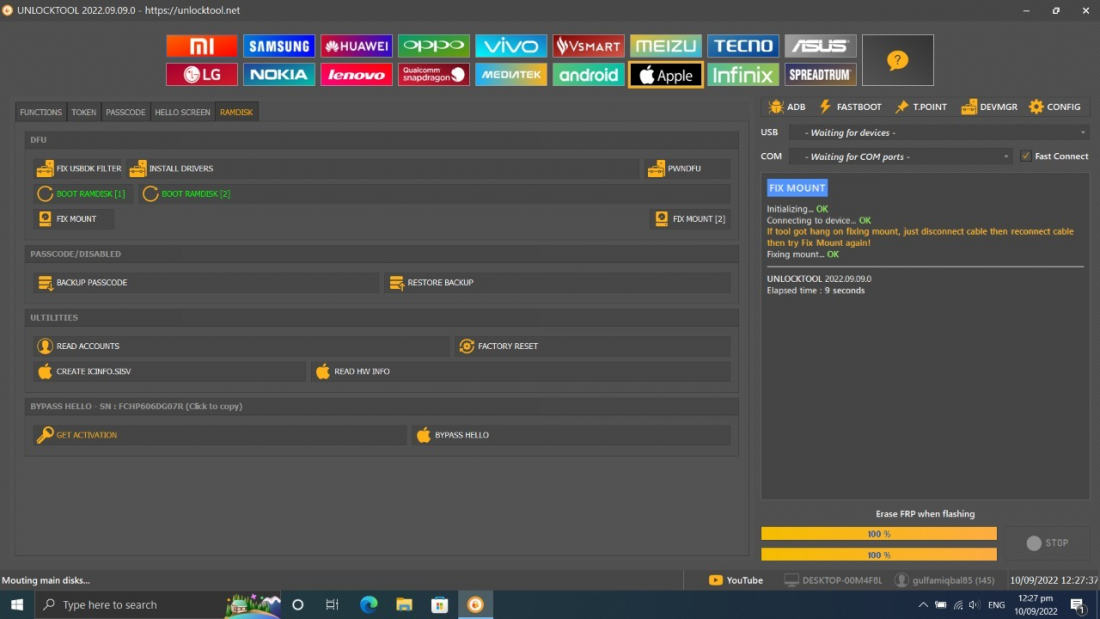
Task: Open the Vivo brand section
Action: tap(511, 46)
